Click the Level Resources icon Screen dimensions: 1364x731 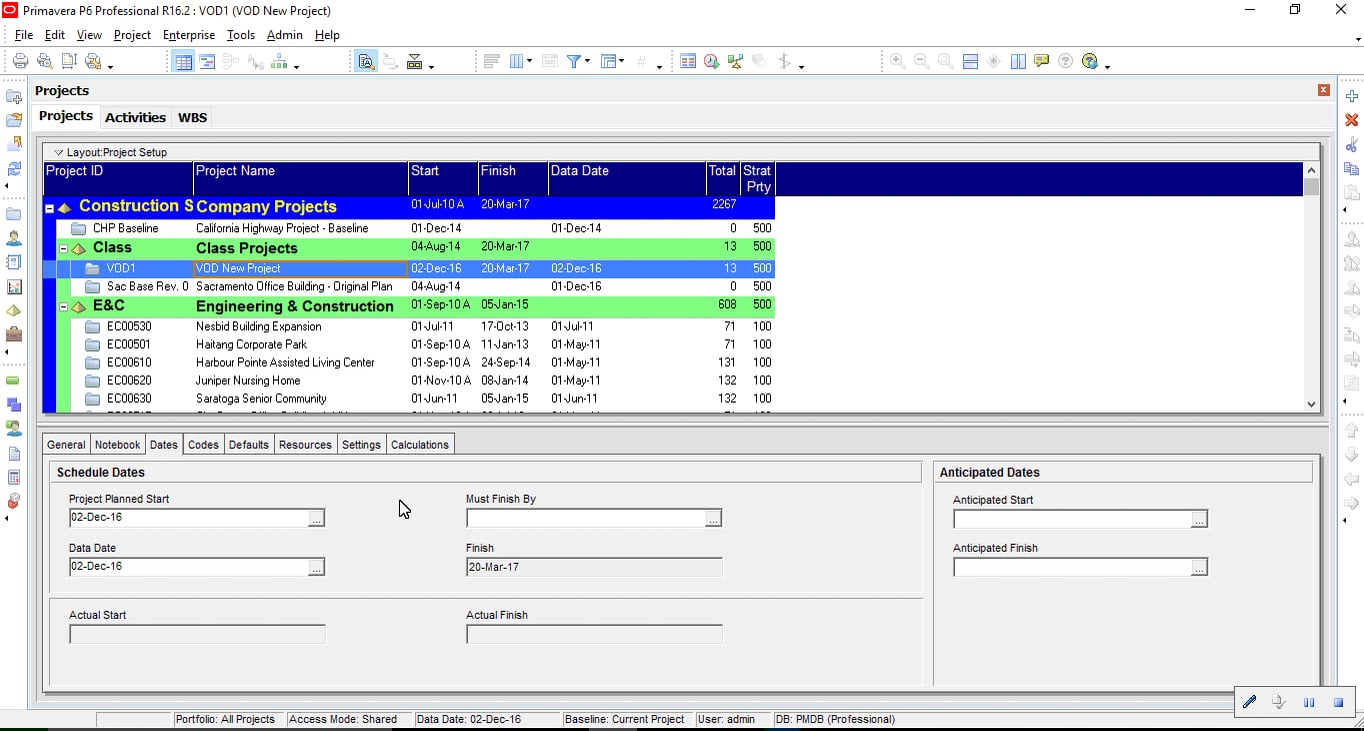coord(735,61)
